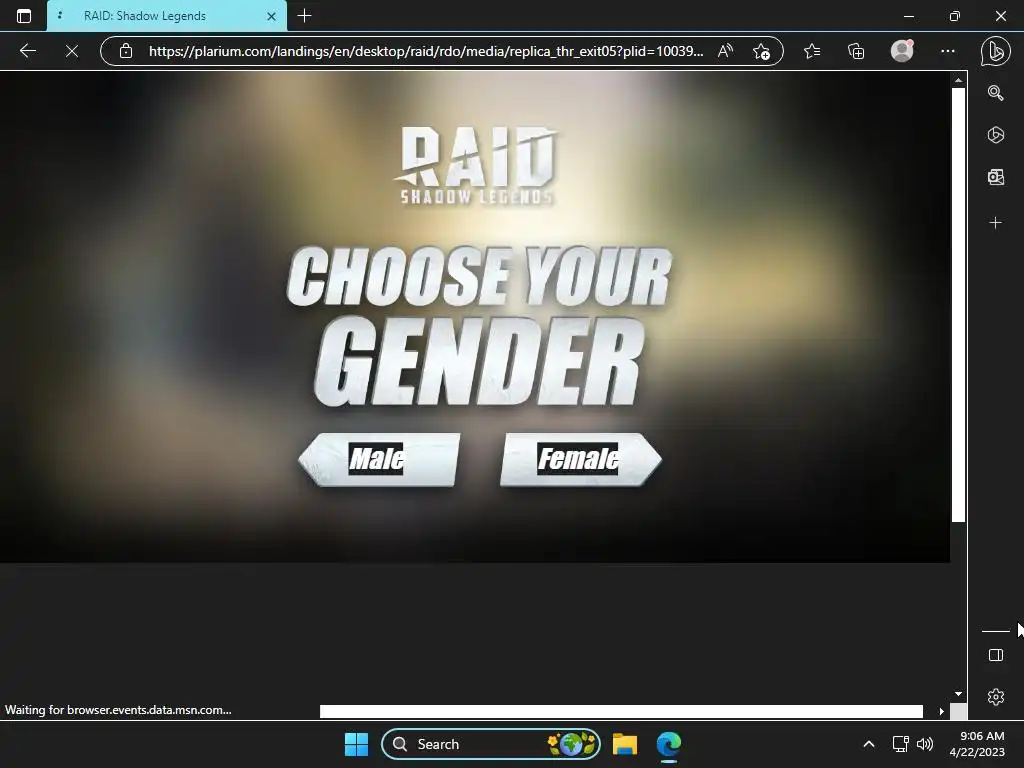Open the Favorites list
Screen dimensions: 1024x768
pos(812,51)
